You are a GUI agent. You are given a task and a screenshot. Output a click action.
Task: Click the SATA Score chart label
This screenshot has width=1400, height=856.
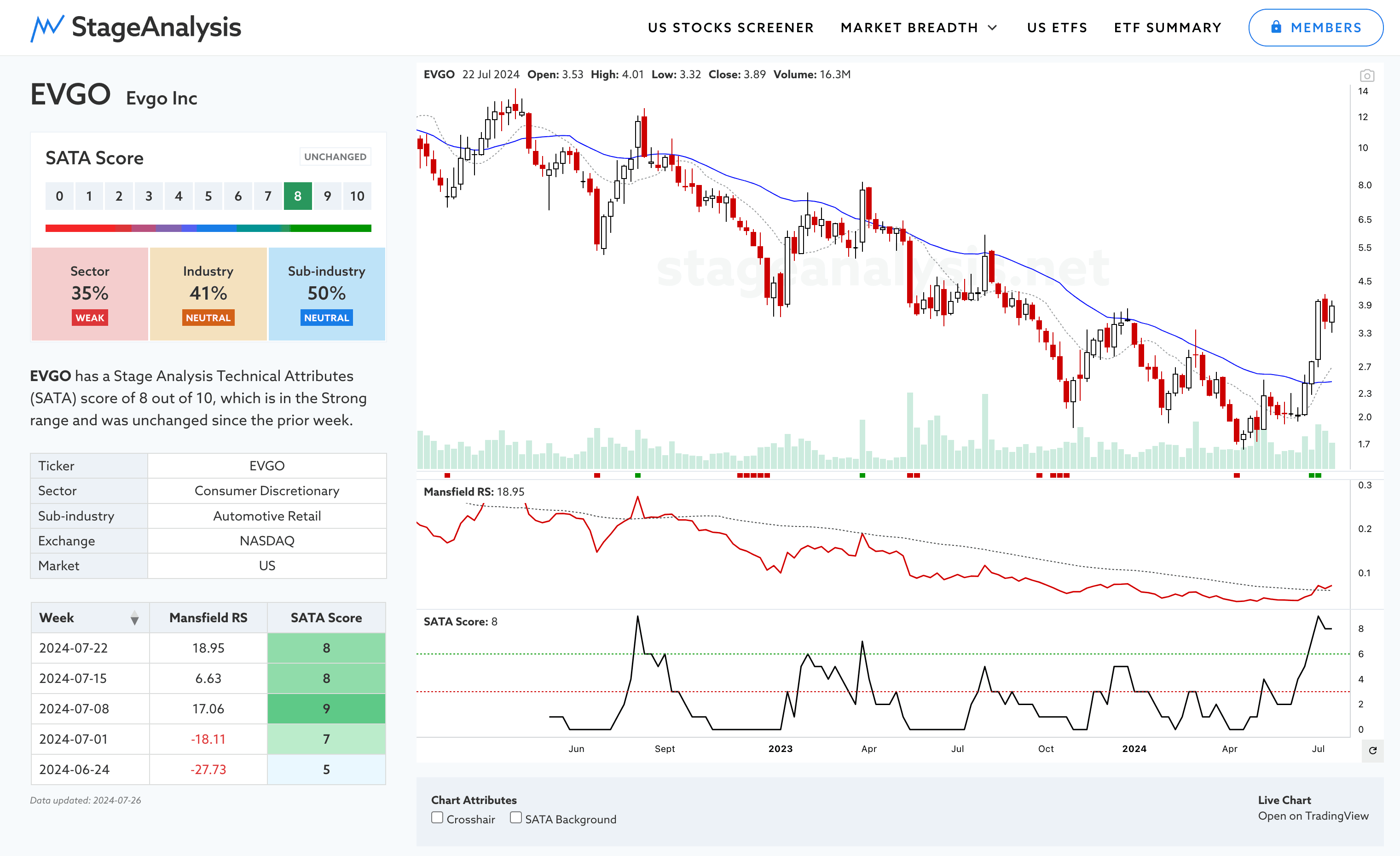(x=460, y=622)
